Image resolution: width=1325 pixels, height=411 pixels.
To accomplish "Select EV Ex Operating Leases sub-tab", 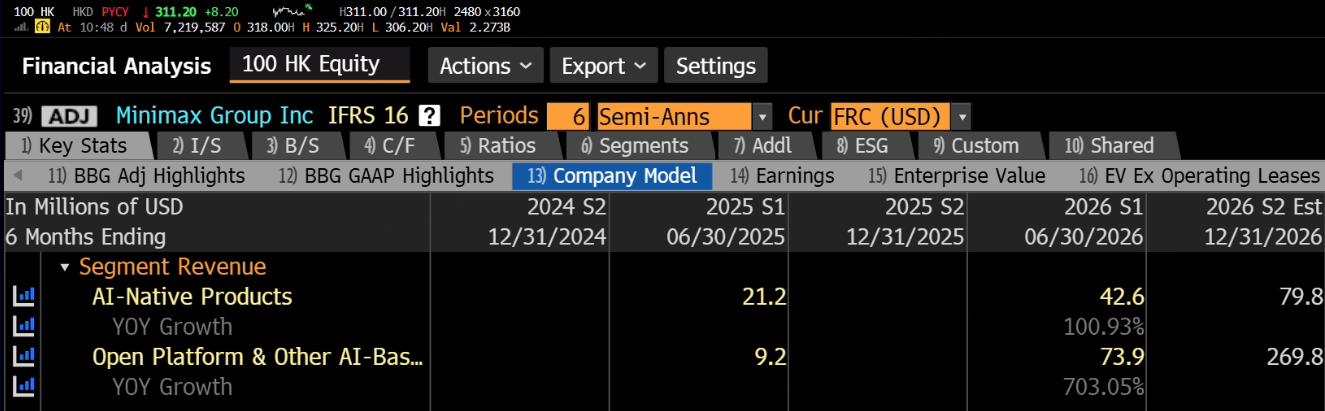I will coord(1200,176).
